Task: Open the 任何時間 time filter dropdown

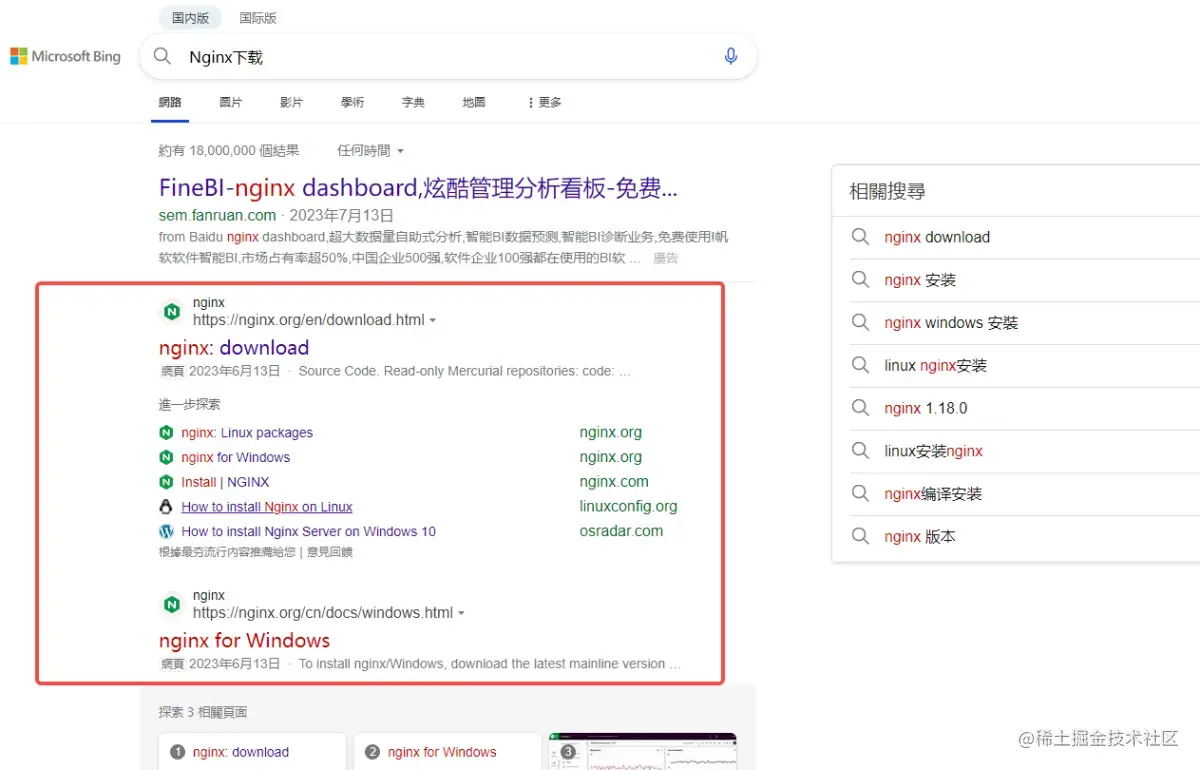Action: coord(370,151)
